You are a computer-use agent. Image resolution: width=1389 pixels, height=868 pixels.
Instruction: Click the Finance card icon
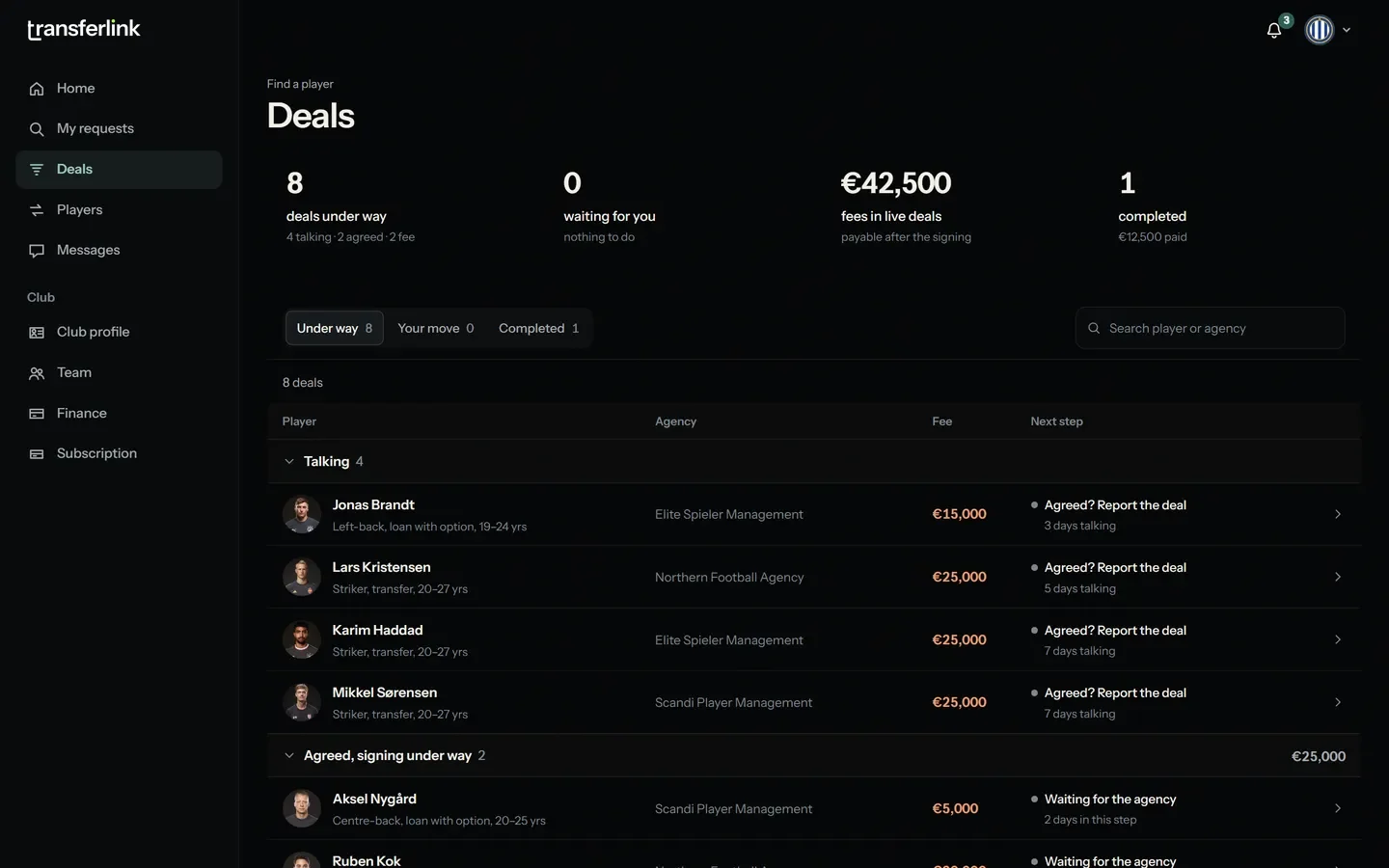37,414
